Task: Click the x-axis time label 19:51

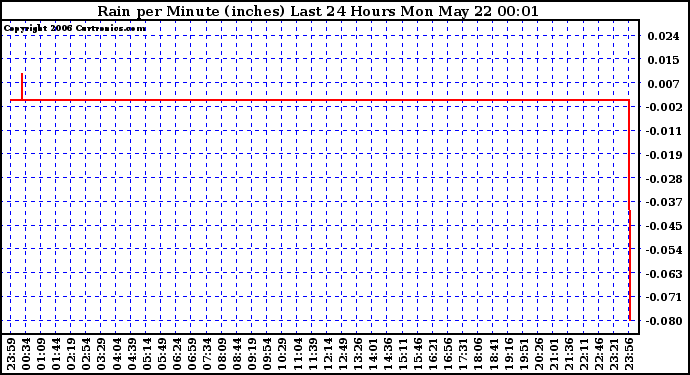Action: point(523,355)
